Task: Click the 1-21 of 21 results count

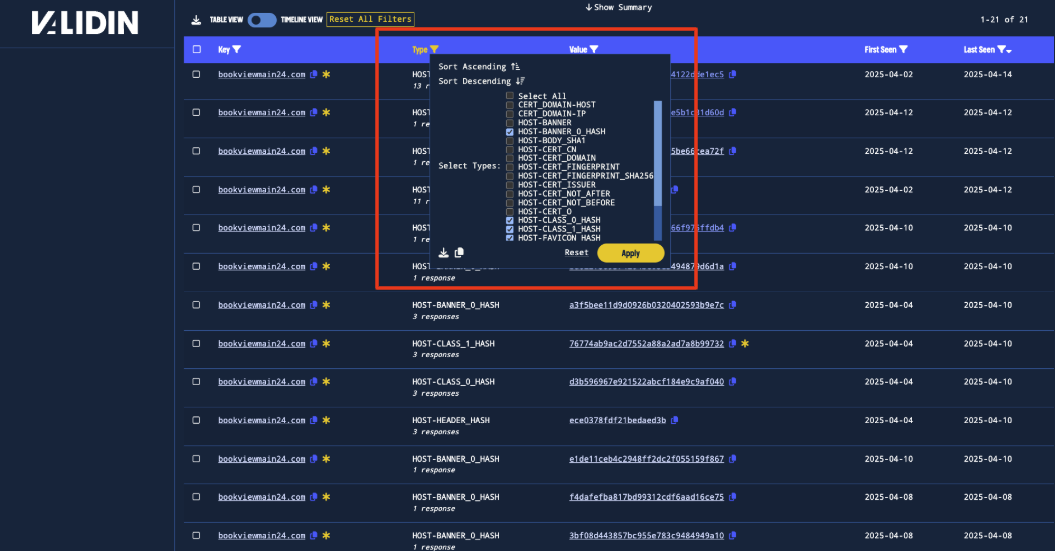Action: click(1004, 20)
